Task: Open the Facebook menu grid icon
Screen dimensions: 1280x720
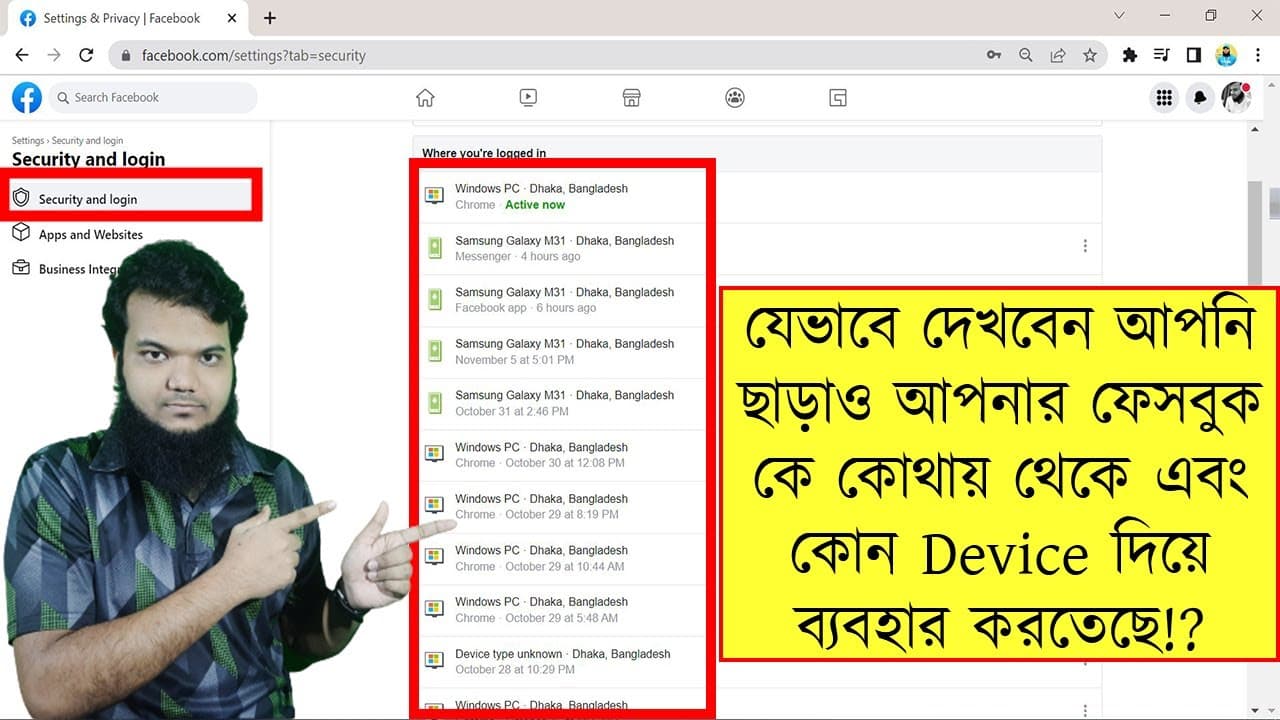Action: (1164, 97)
